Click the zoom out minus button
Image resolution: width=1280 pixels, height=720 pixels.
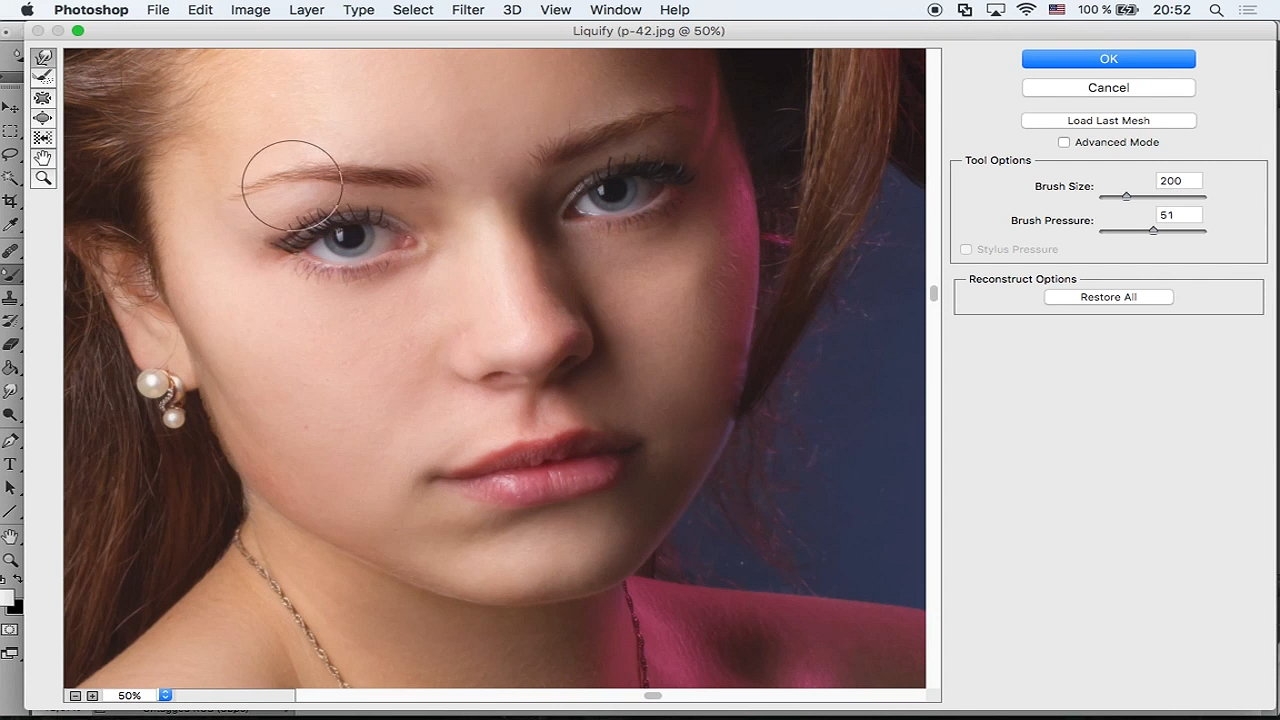click(75, 695)
